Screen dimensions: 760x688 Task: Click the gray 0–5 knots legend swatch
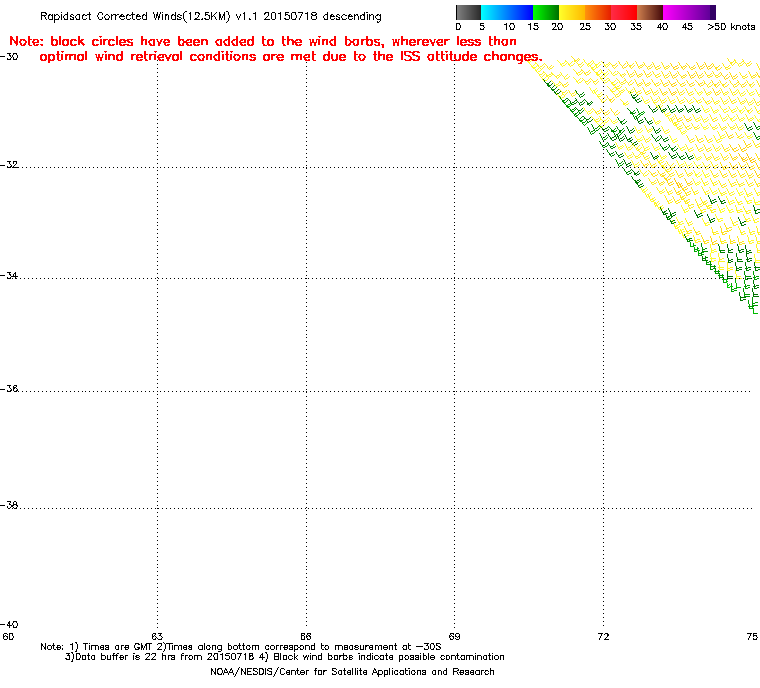tap(468, 12)
